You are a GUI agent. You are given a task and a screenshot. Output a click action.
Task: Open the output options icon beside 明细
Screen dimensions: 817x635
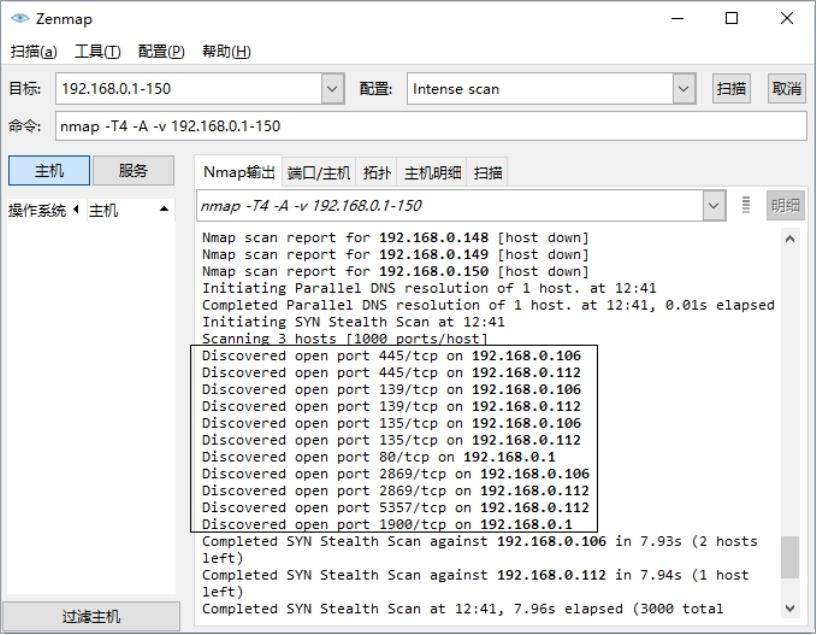click(x=745, y=205)
